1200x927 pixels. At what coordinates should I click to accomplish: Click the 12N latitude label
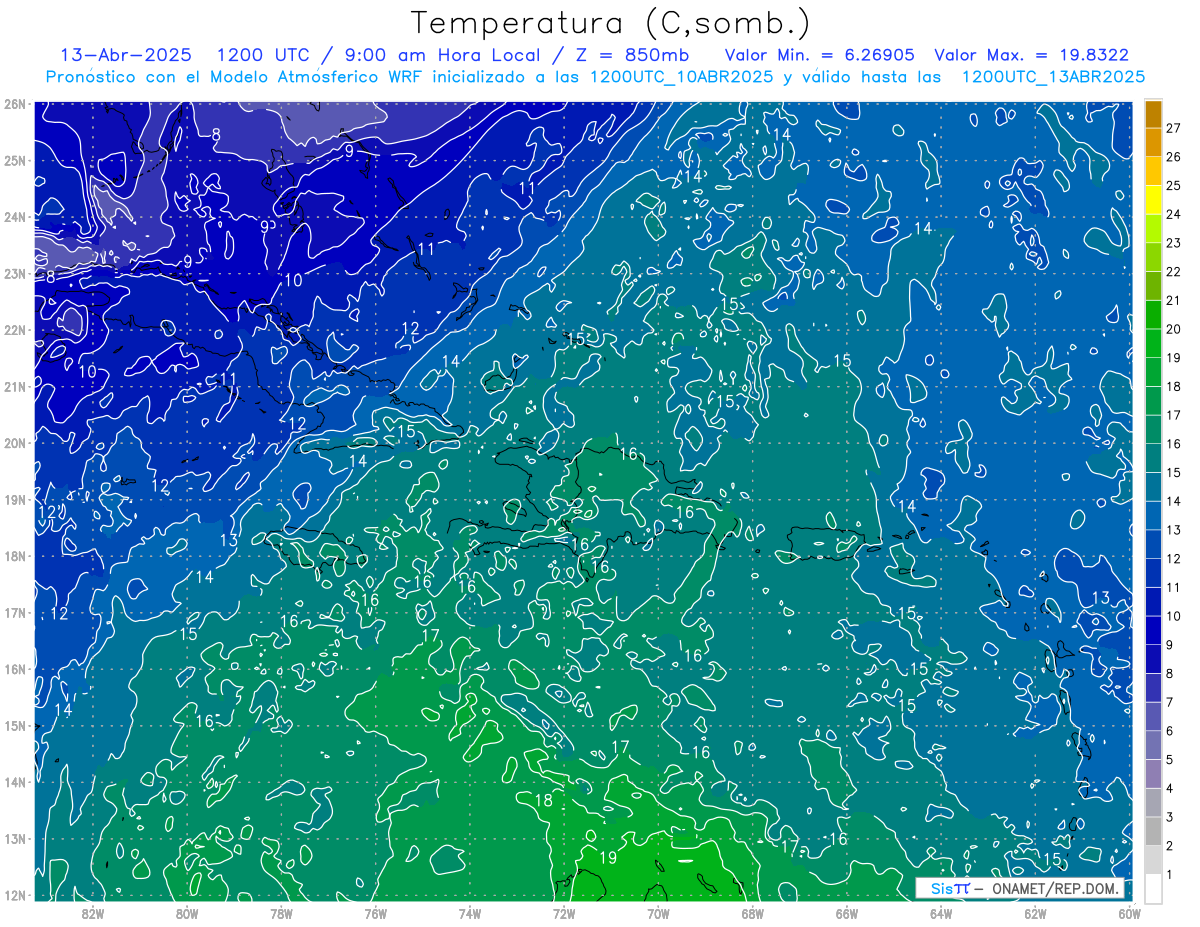[x=14, y=895]
